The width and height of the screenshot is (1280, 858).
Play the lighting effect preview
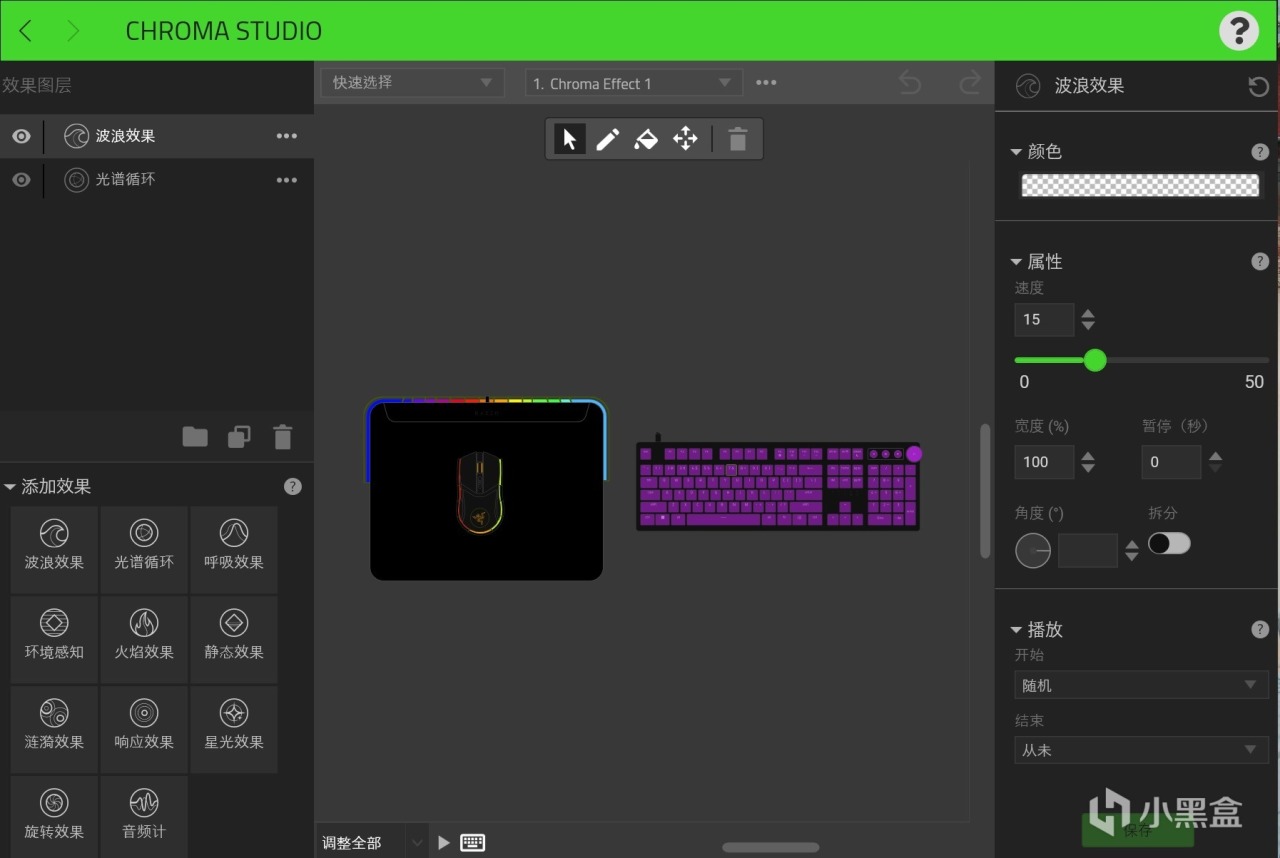444,843
